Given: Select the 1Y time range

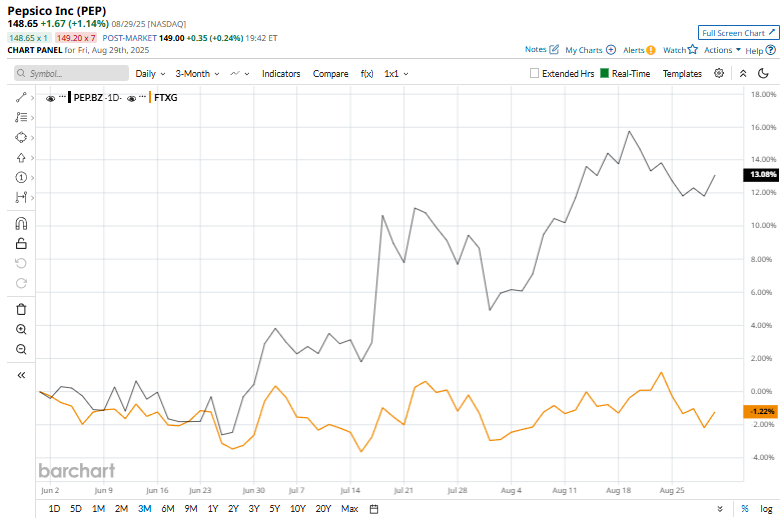Looking at the screenshot, I should click(x=213, y=509).
